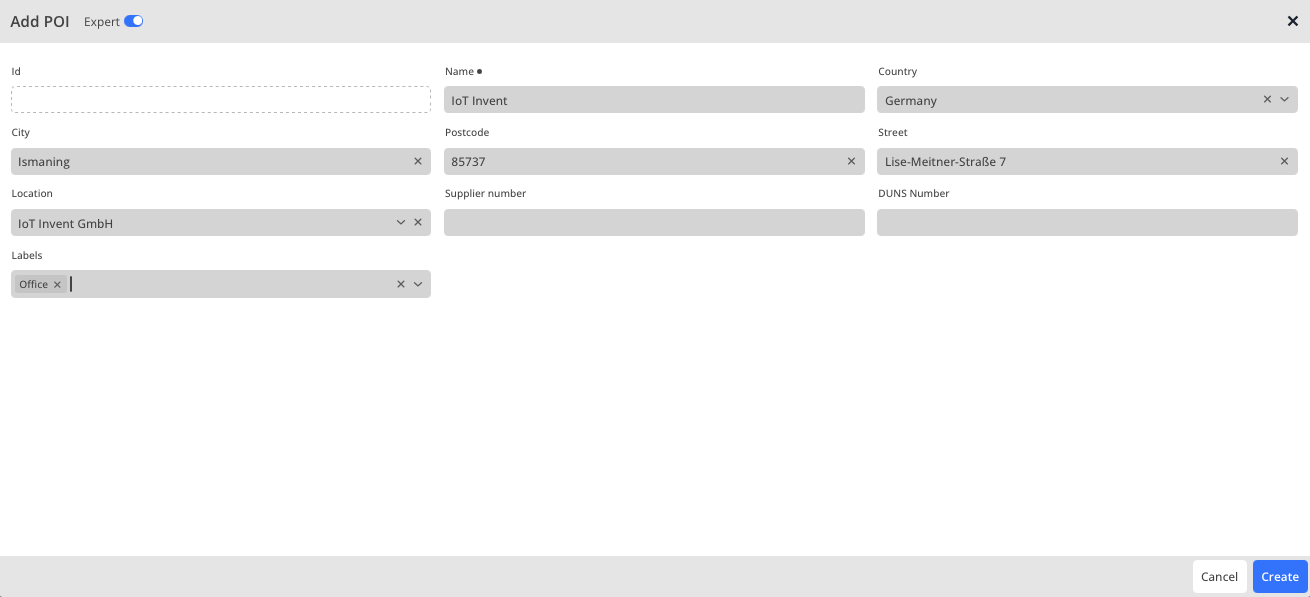The width and height of the screenshot is (1310, 597).
Task: Edit the Name field IoT Invent
Action: pos(654,100)
